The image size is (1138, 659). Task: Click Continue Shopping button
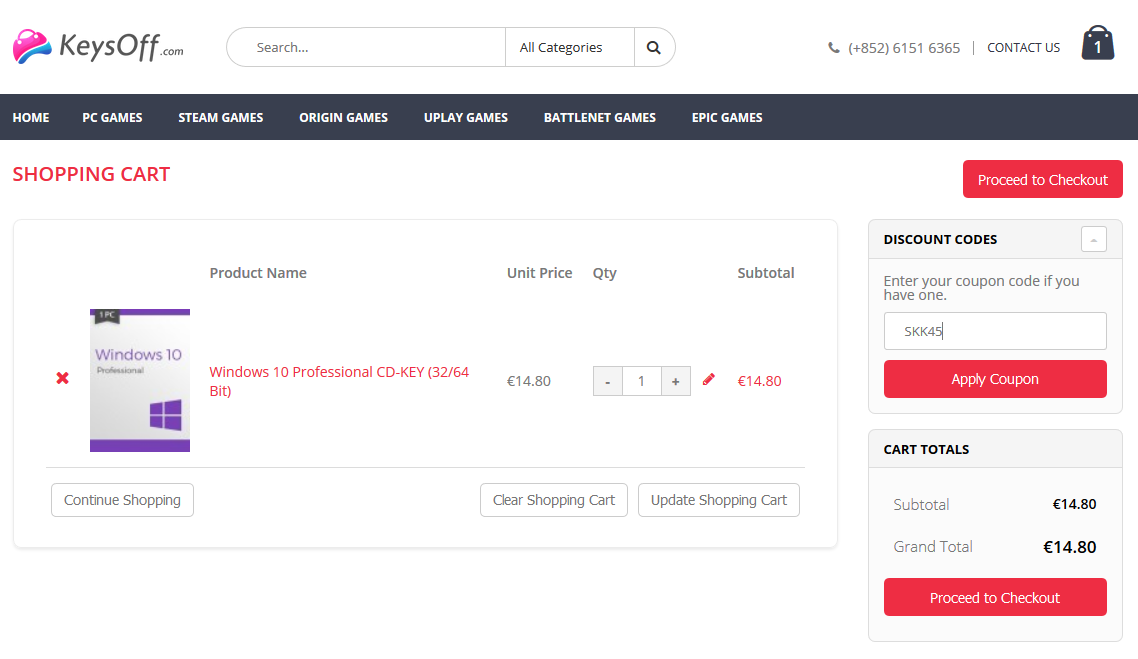[x=122, y=500]
